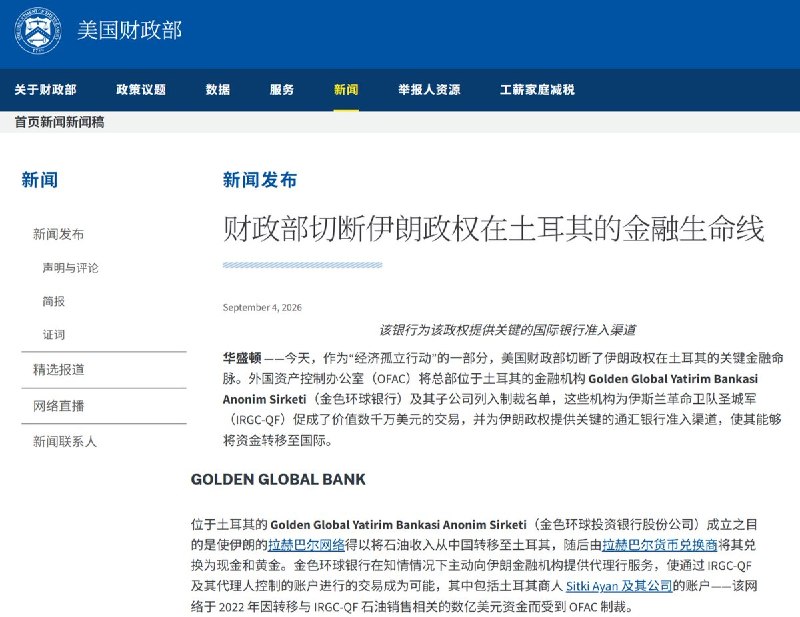Click the 美国财政部 site title

[x=130, y=31]
